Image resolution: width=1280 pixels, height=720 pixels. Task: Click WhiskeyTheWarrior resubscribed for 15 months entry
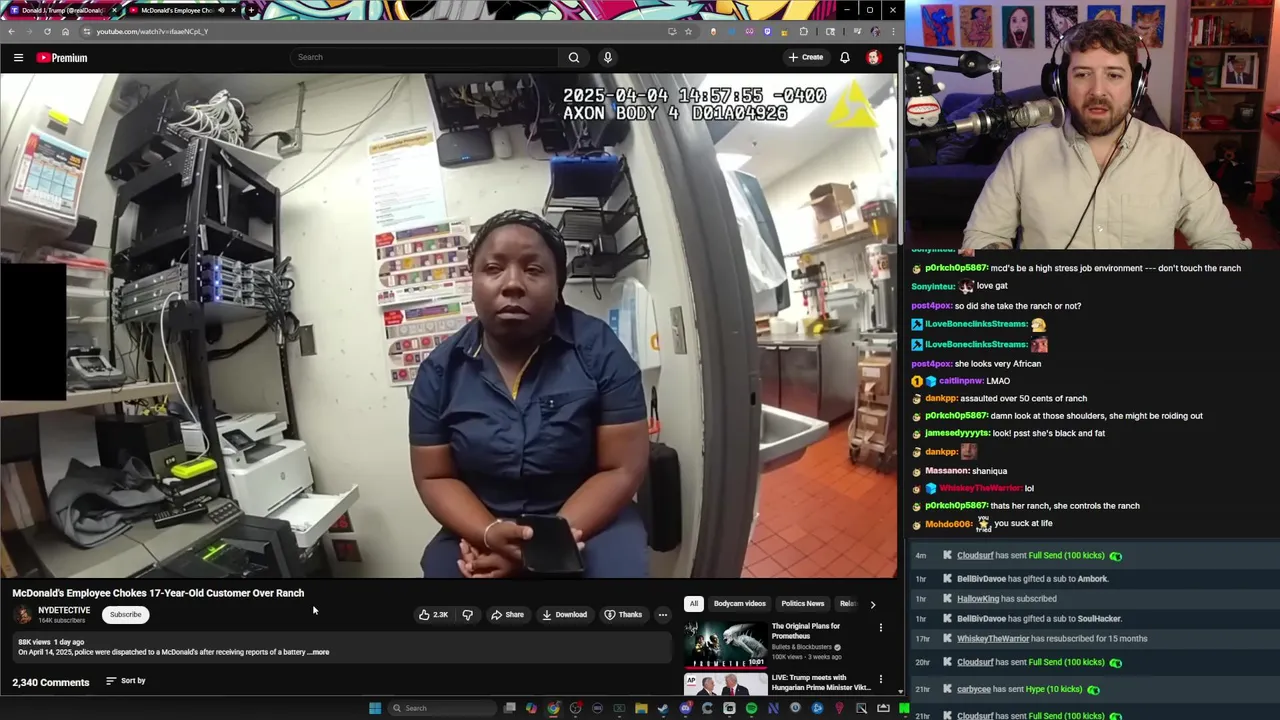coord(1052,639)
